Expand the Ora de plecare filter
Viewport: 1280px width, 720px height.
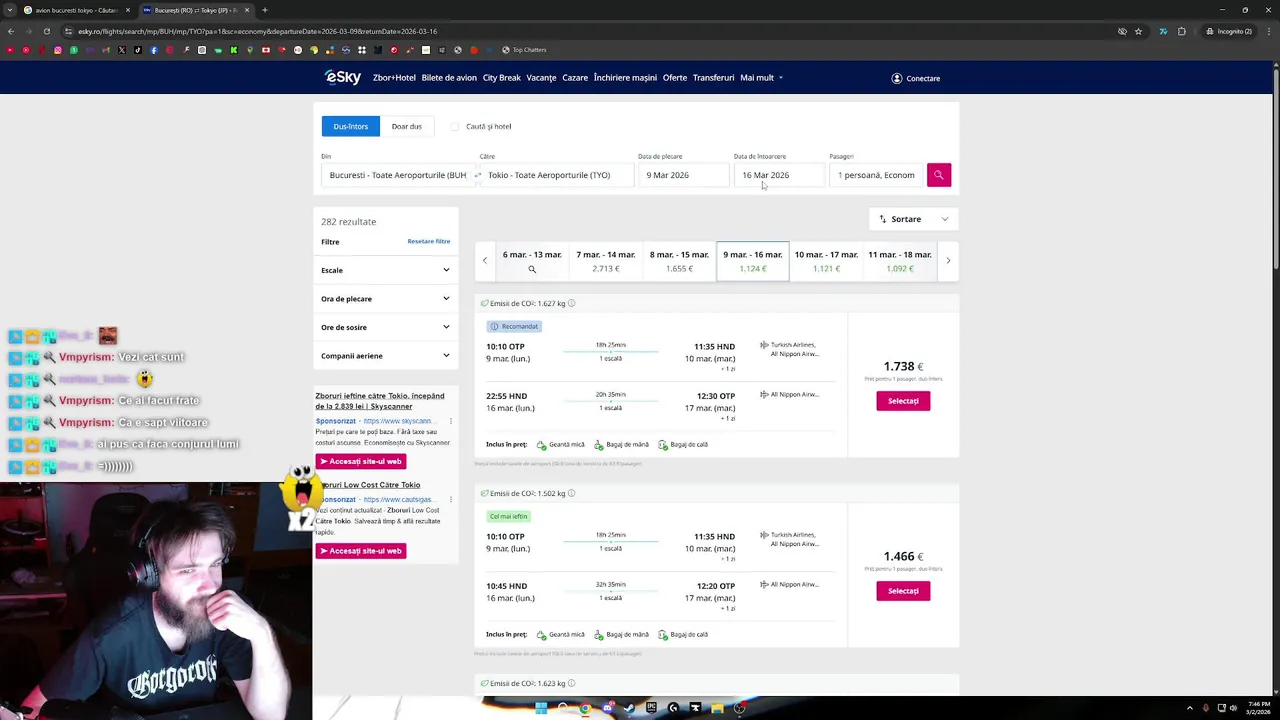tap(385, 299)
